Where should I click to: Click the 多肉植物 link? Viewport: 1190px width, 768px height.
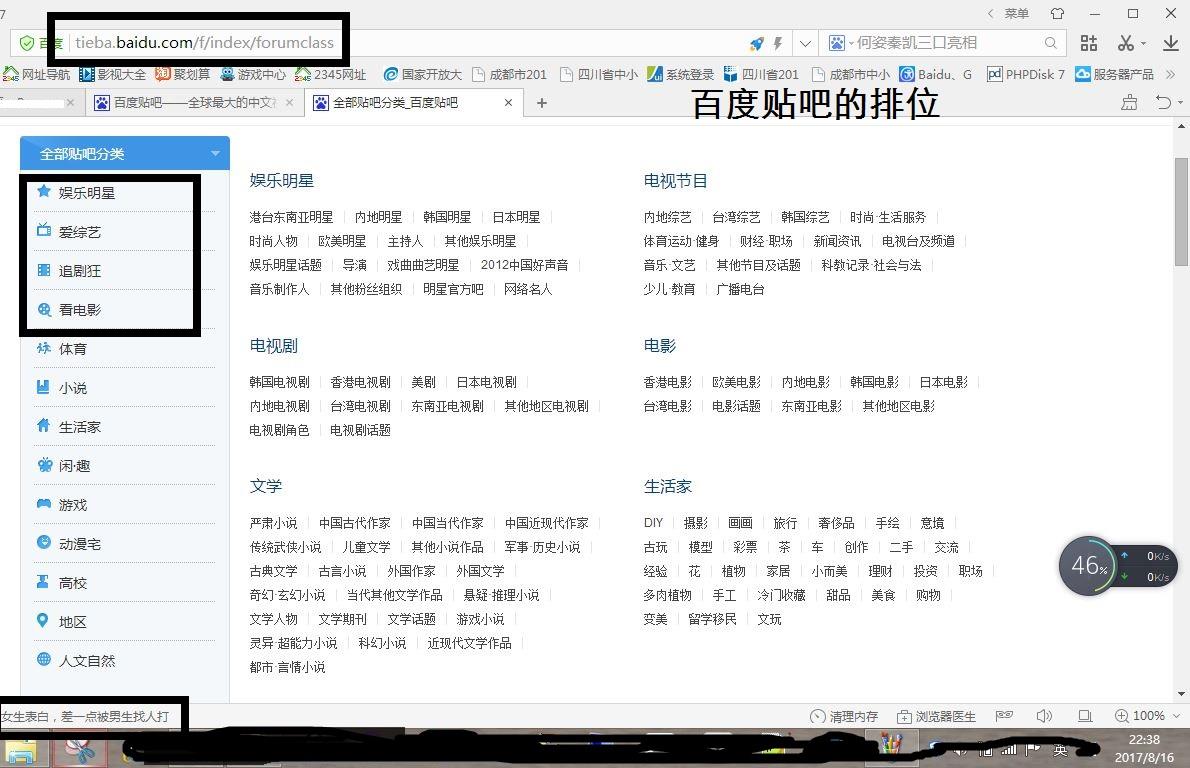(x=667, y=595)
